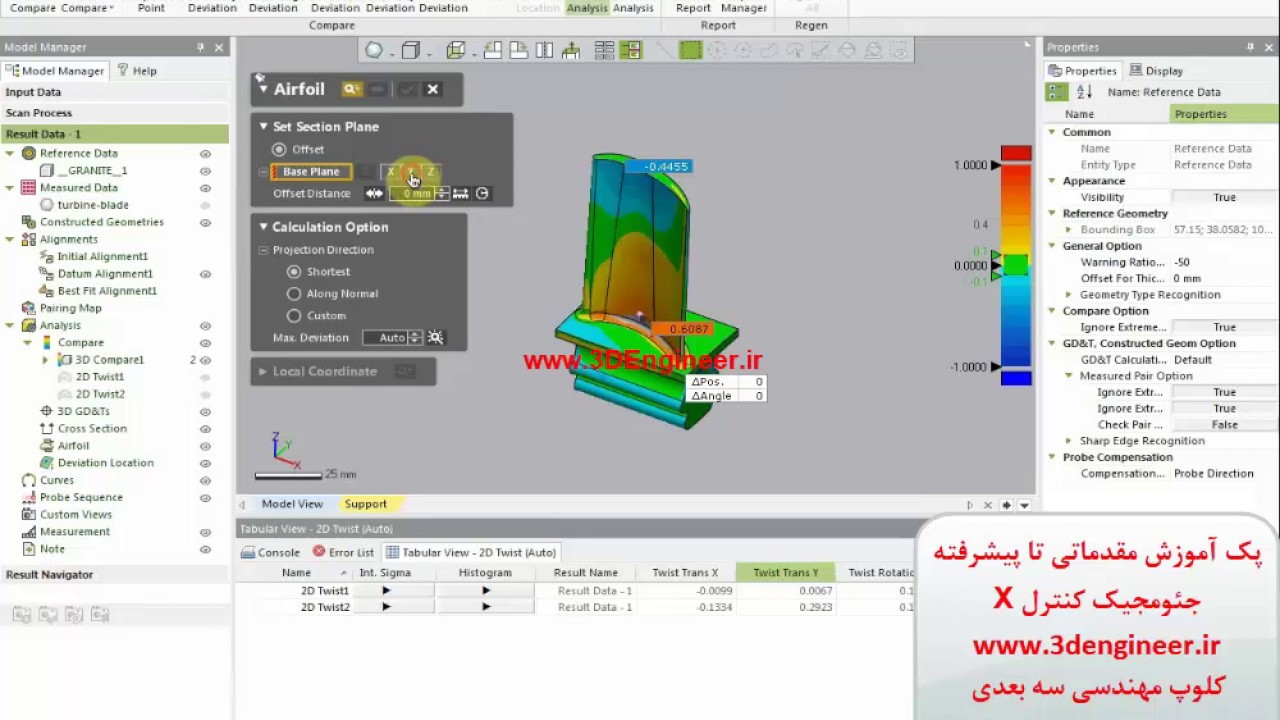Click the Max. Deviation spinner arrows

coord(415,338)
